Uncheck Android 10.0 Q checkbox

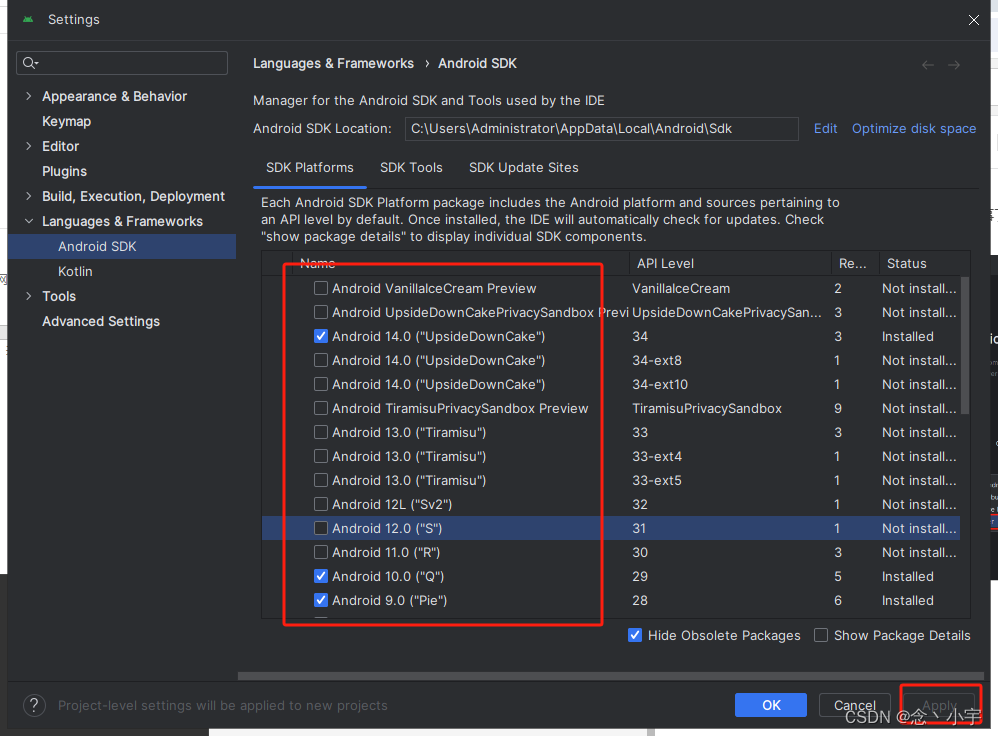click(x=321, y=576)
